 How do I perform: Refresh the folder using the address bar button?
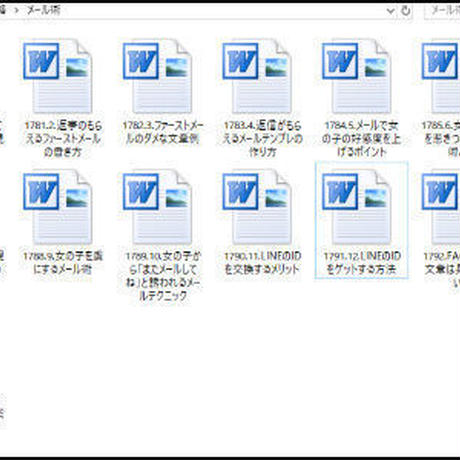point(406,11)
